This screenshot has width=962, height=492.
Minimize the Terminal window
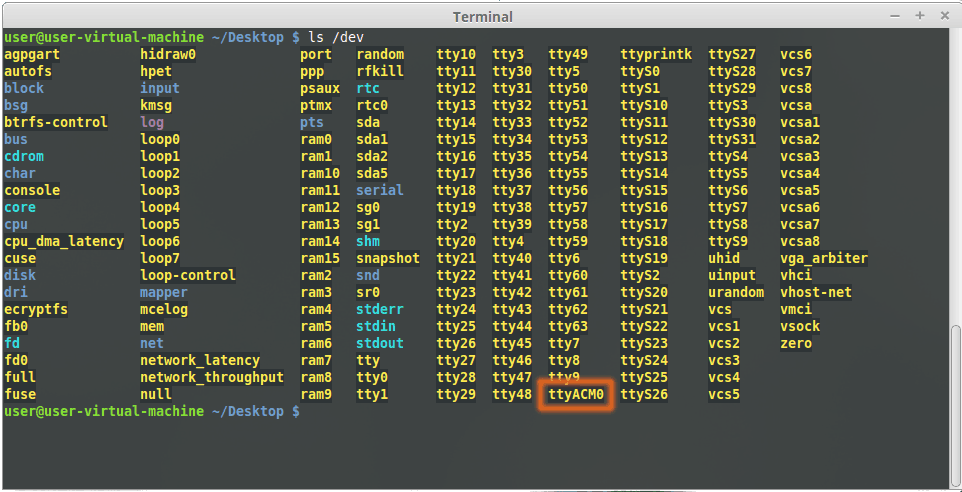click(895, 16)
